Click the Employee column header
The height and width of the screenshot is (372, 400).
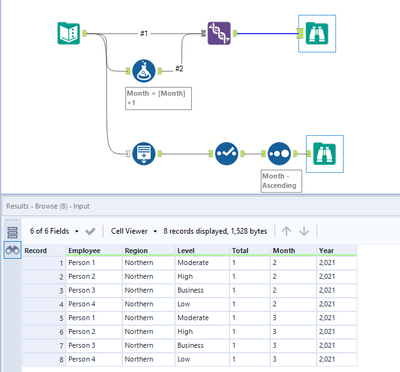(x=94, y=251)
